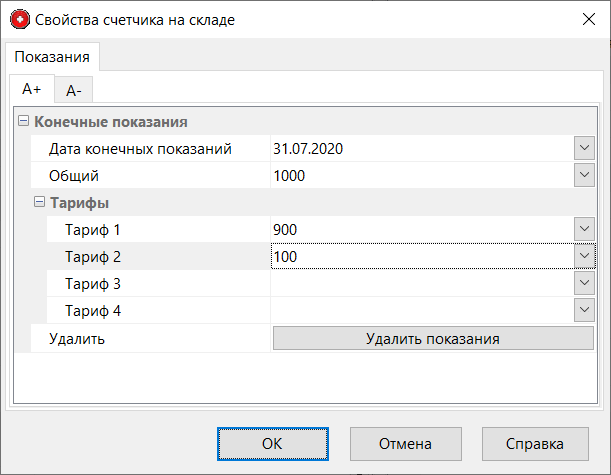The width and height of the screenshot is (611, 475).
Task: Open the A- tab
Action: (x=73, y=90)
